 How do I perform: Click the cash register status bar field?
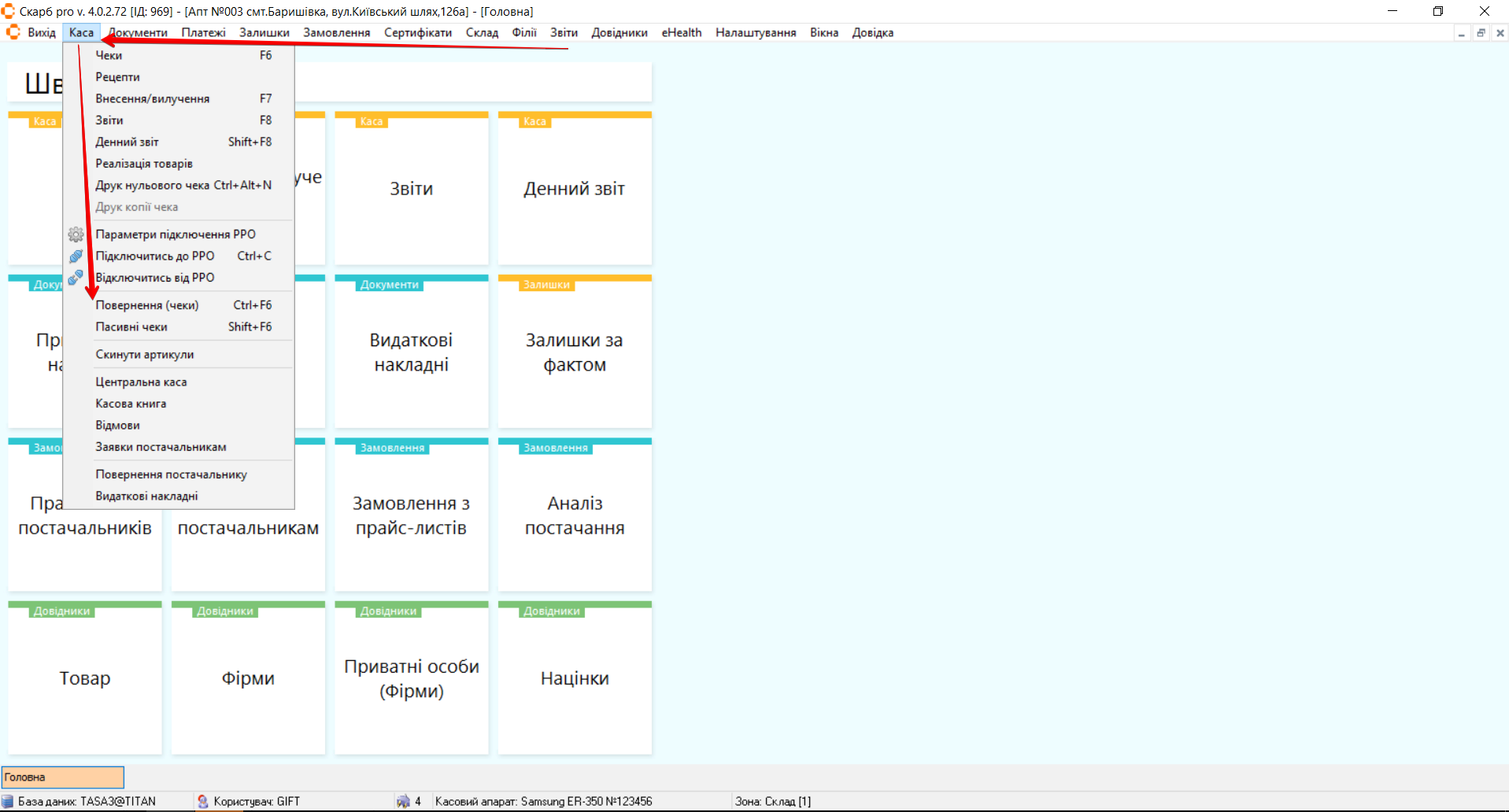pyautogui.click(x=543, y=801)
